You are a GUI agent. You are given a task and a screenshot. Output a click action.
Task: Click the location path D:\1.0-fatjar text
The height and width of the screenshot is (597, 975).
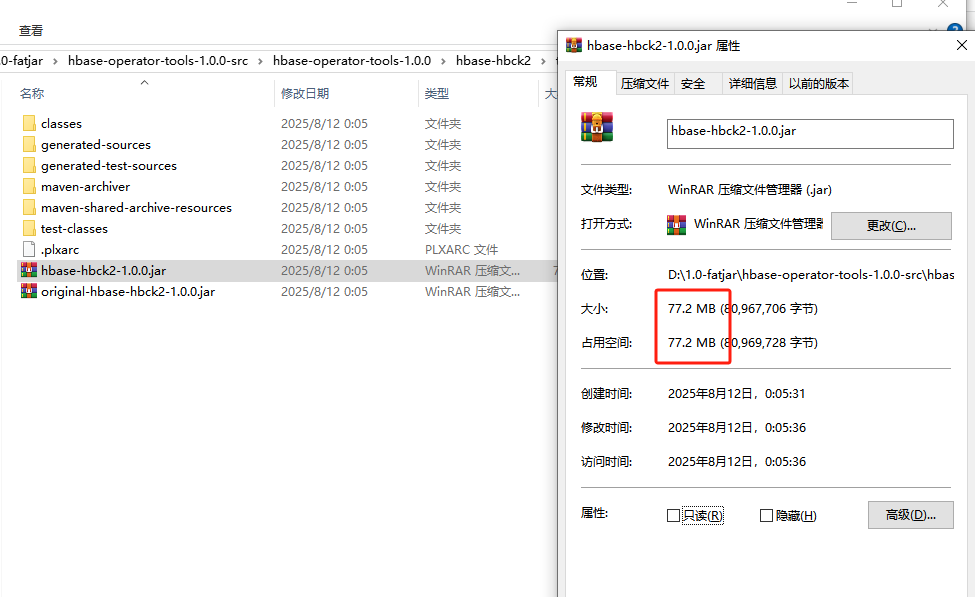point(811,275)
